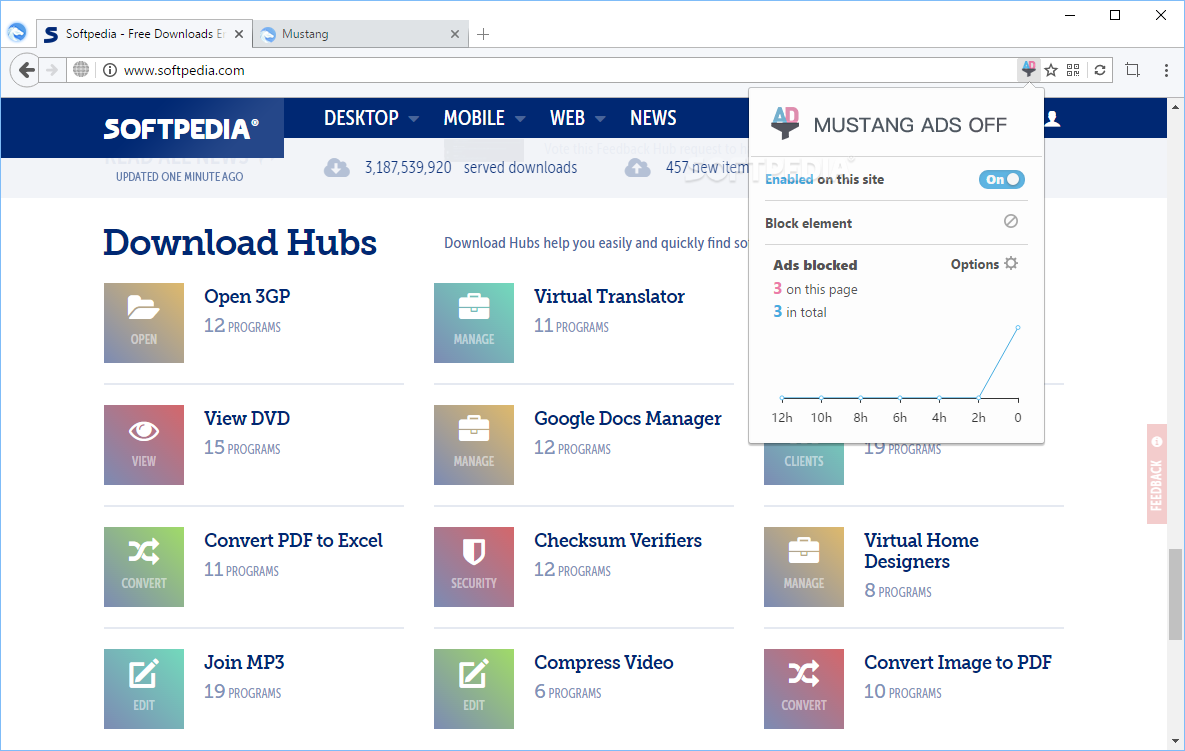Click the Checksum Verifiers SECURITY tile
1185x751 pixels.
(474, 567)
